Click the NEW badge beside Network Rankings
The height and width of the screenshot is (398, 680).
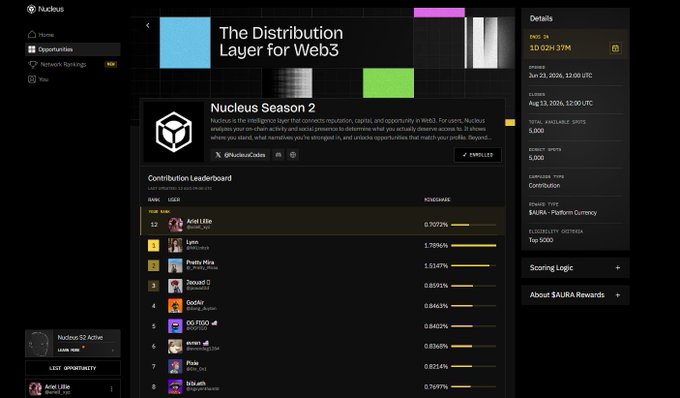(x=111, y=64)
